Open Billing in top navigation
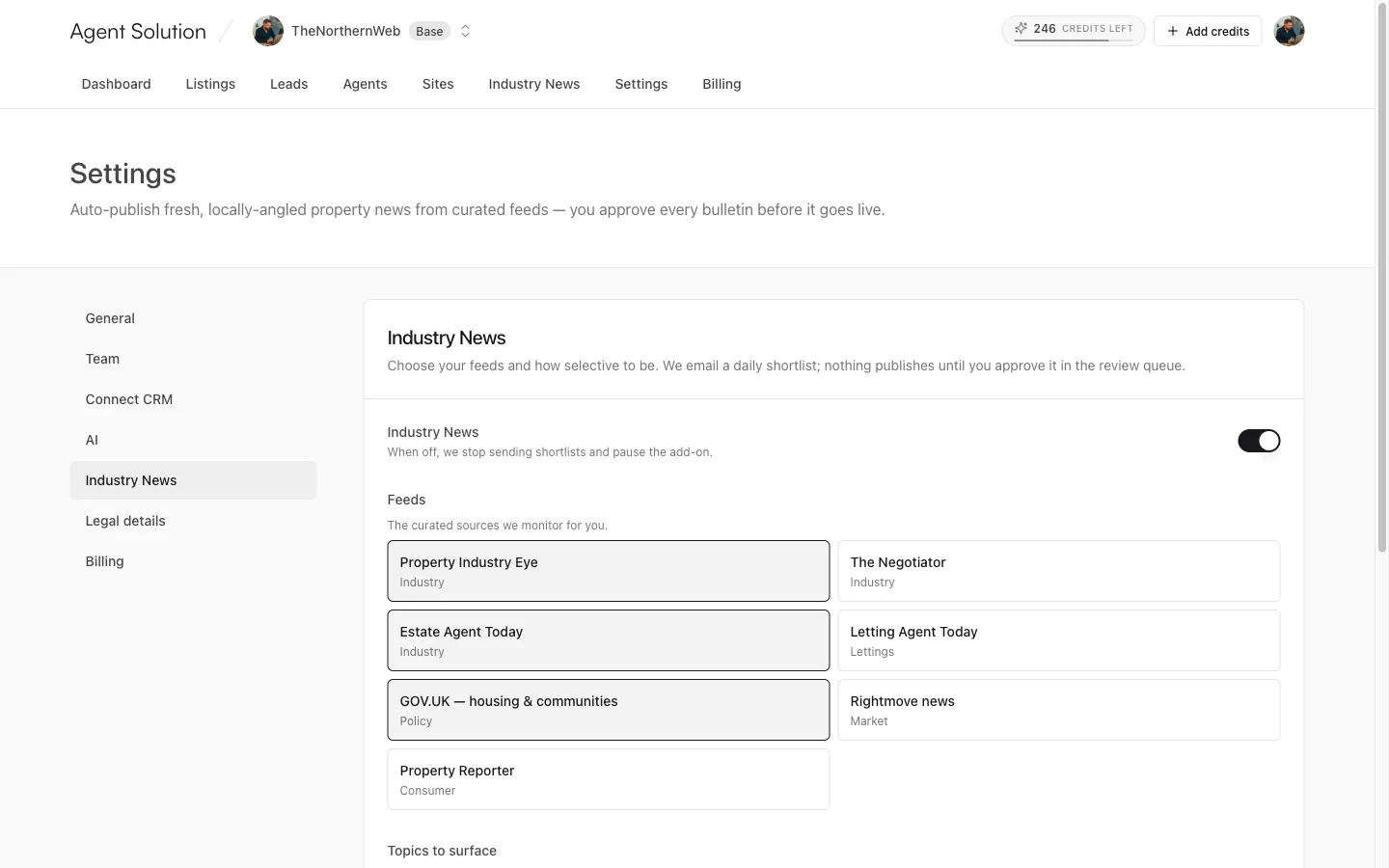 722,84
